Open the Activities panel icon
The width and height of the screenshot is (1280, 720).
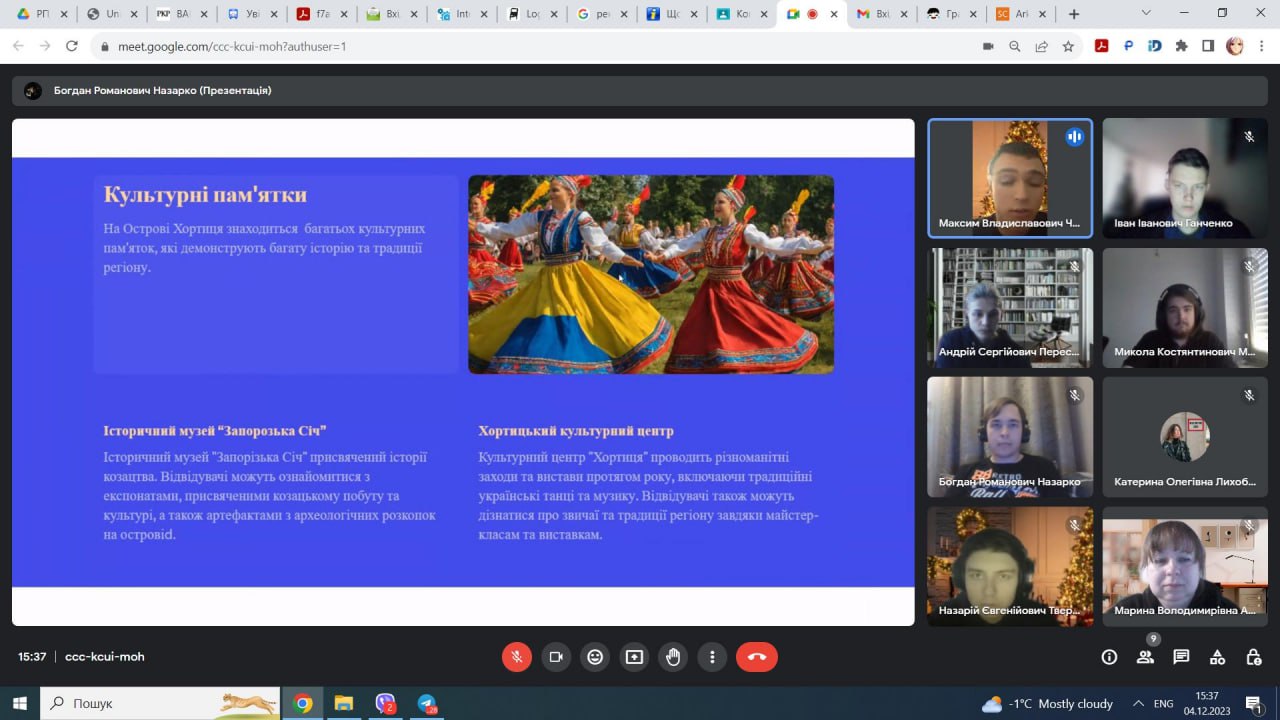point(1217,657)
